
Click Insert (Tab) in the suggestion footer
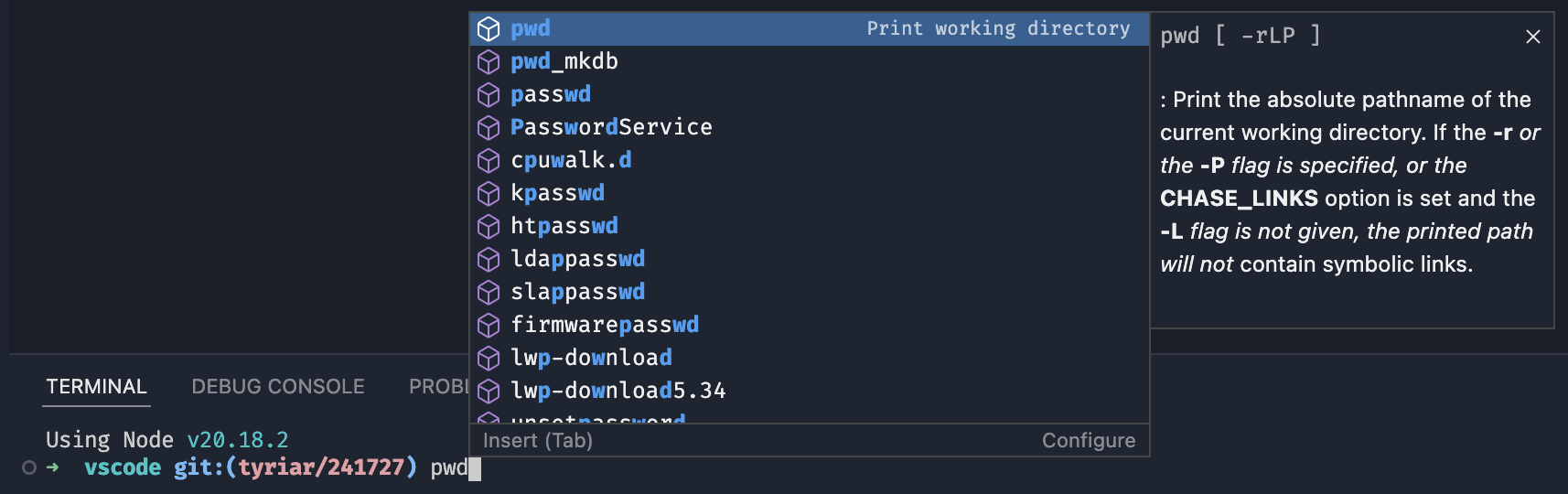538,441
